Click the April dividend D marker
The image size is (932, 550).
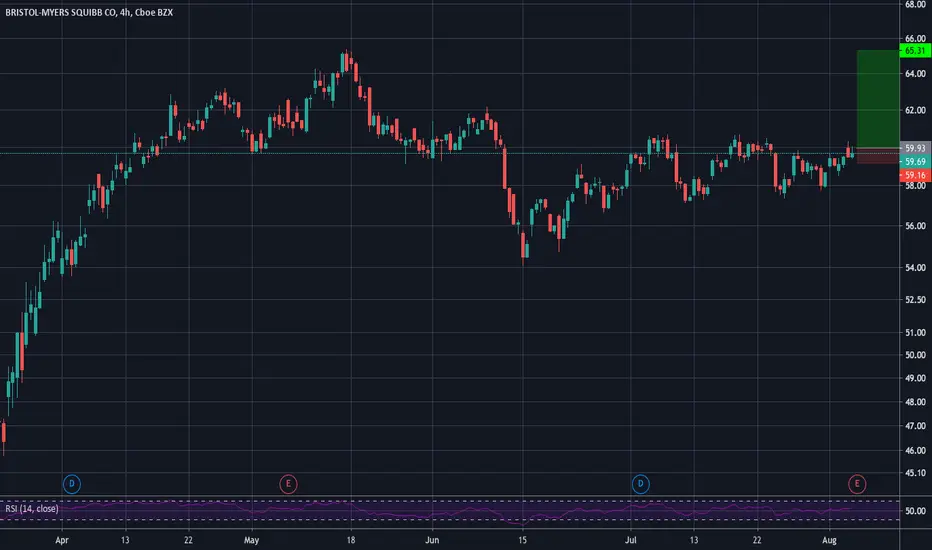(x=71, y=484)
